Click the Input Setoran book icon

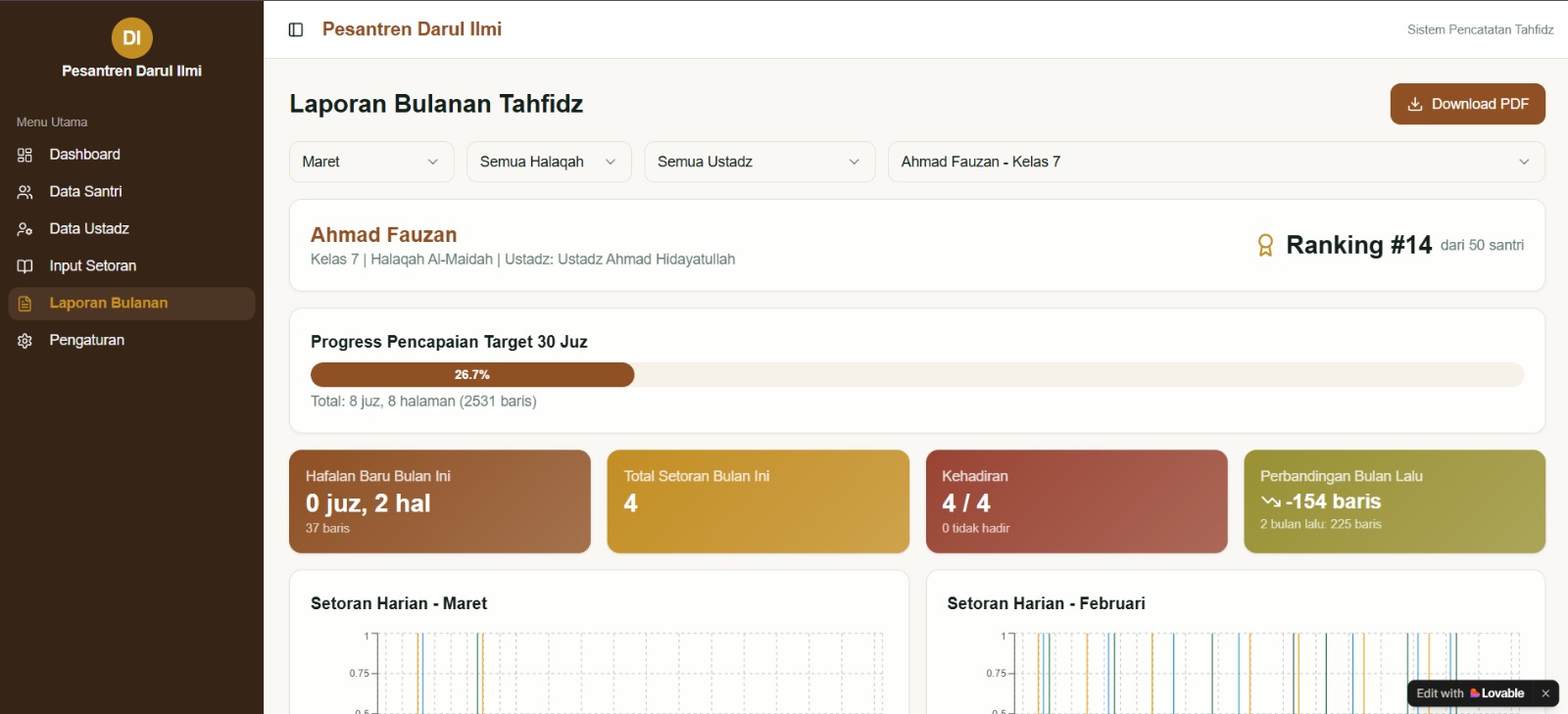[25, 266]
